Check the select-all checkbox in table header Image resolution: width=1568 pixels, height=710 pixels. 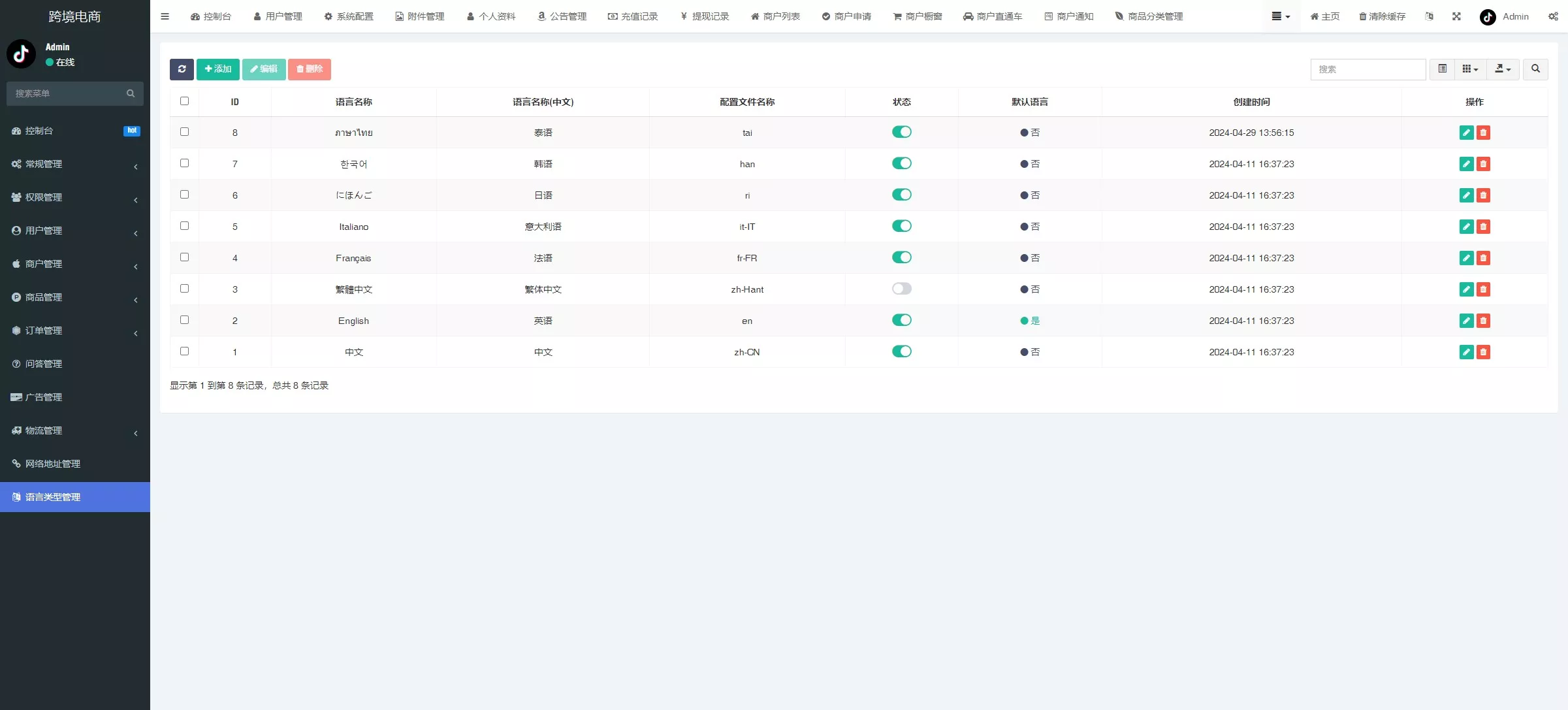point(185,101)
